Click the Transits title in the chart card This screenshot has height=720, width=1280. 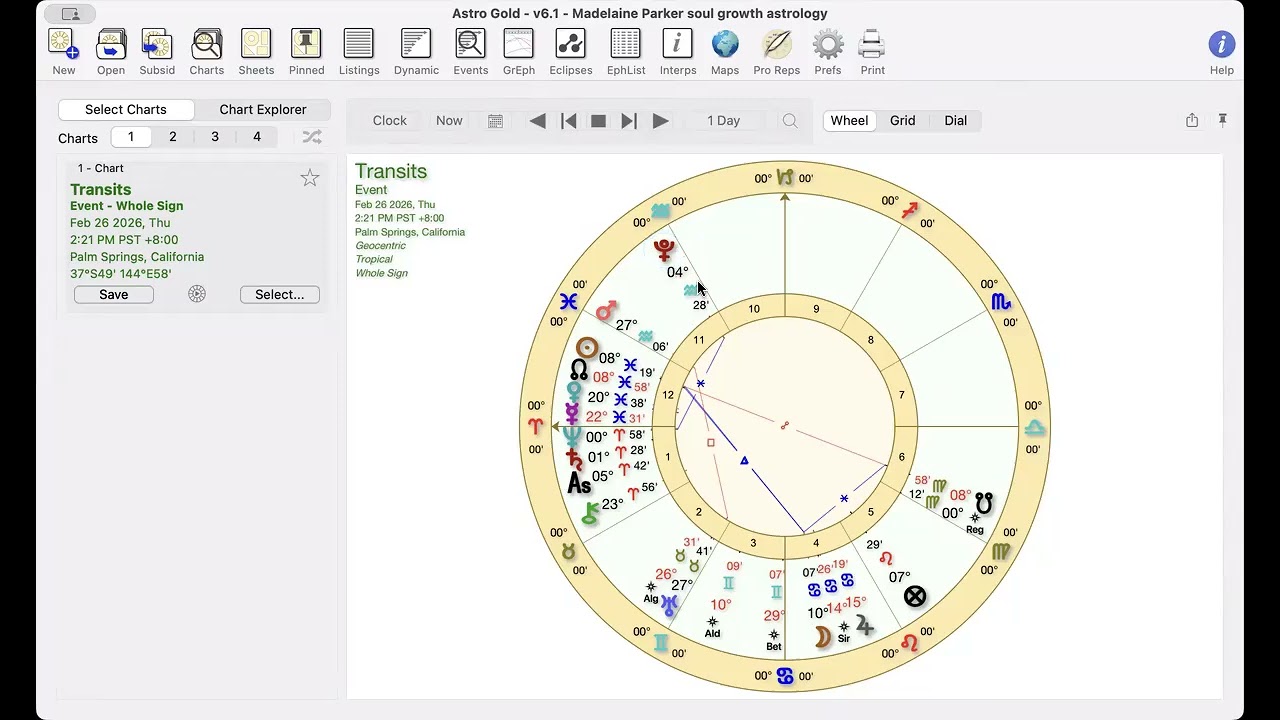pyautogui.click(x=101, y=189)
